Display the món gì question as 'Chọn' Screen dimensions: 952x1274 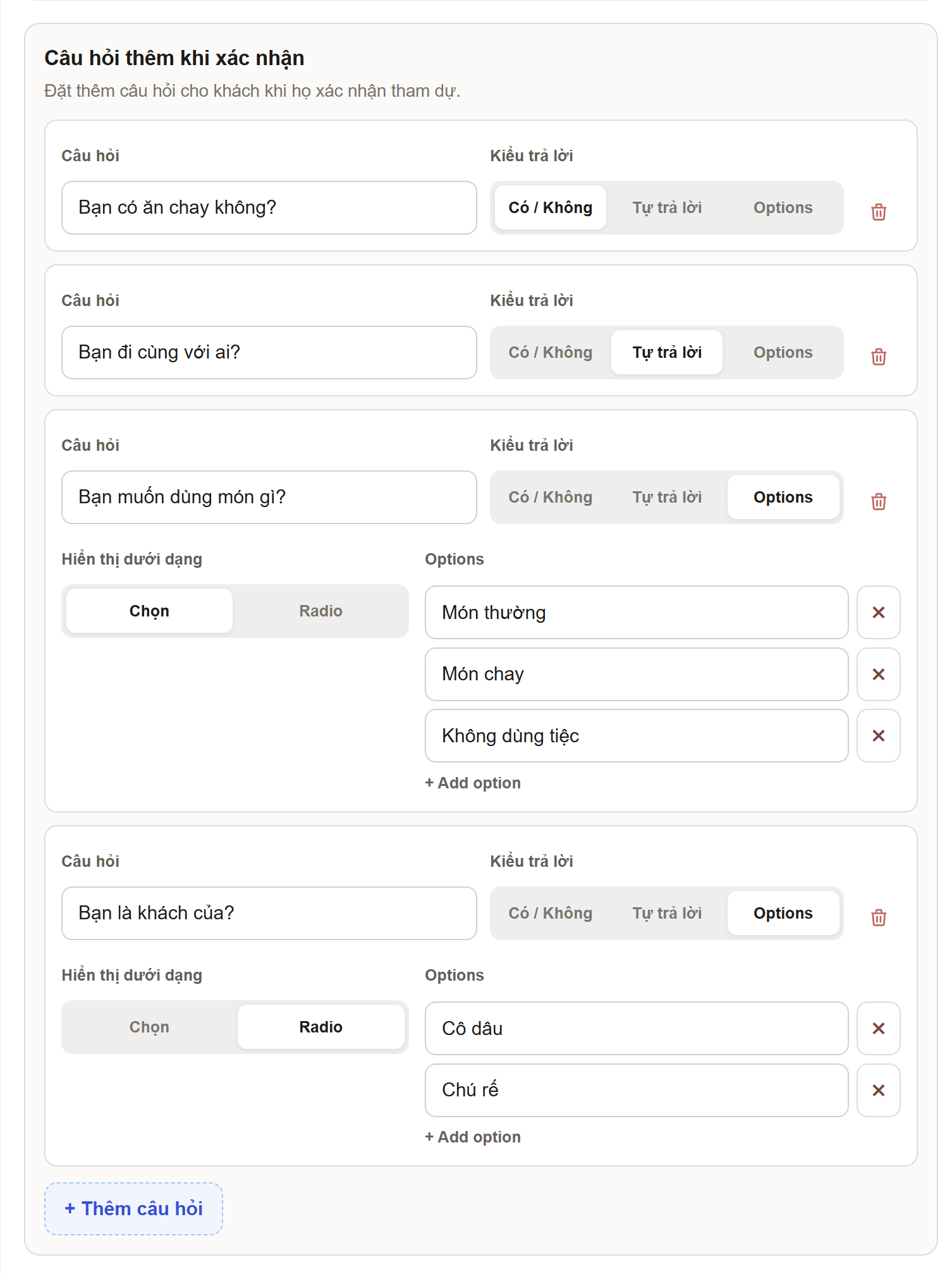(x=149, y=611)
